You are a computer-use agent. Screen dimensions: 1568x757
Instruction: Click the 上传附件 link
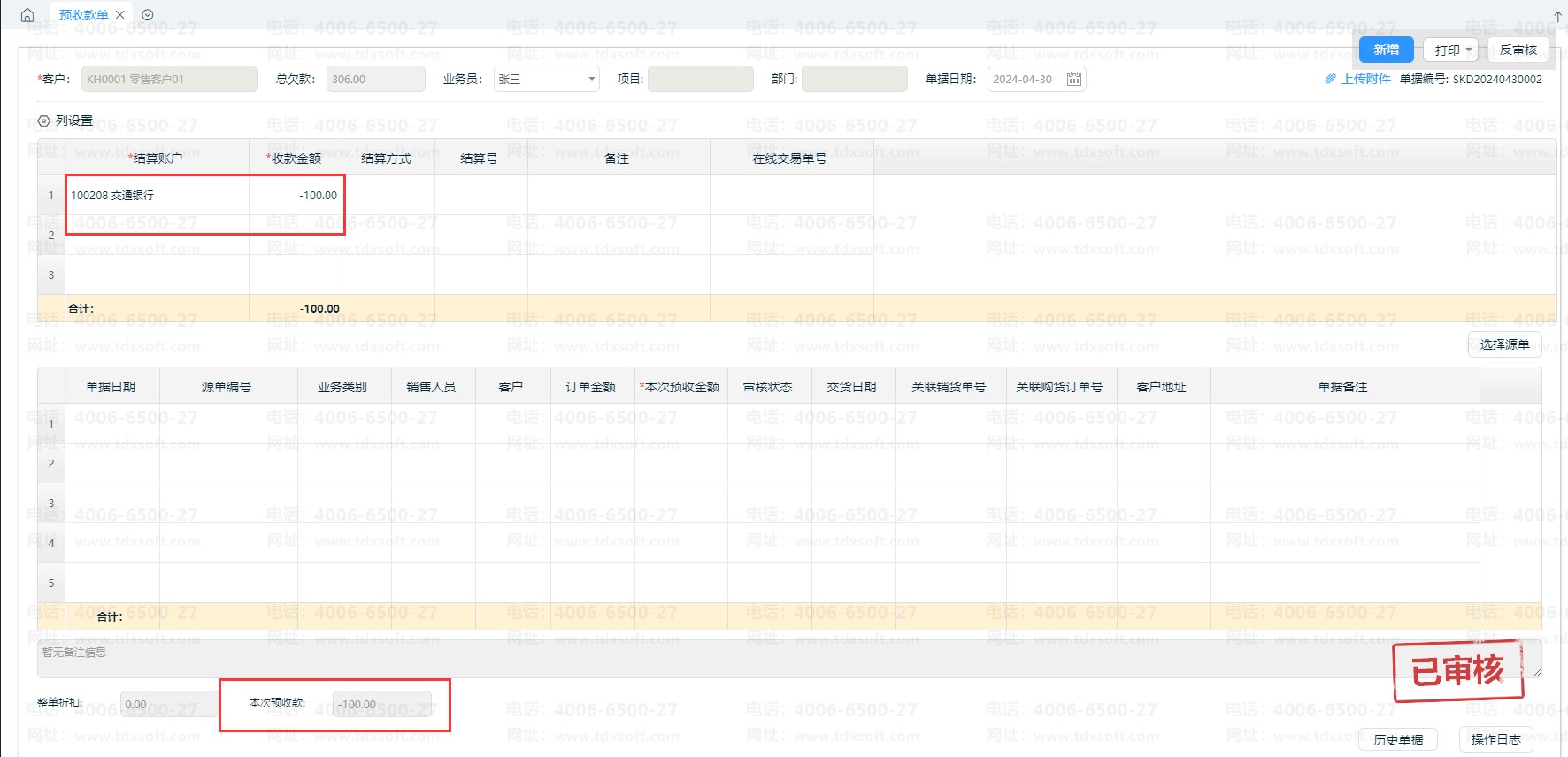(x=1365, y=79)
